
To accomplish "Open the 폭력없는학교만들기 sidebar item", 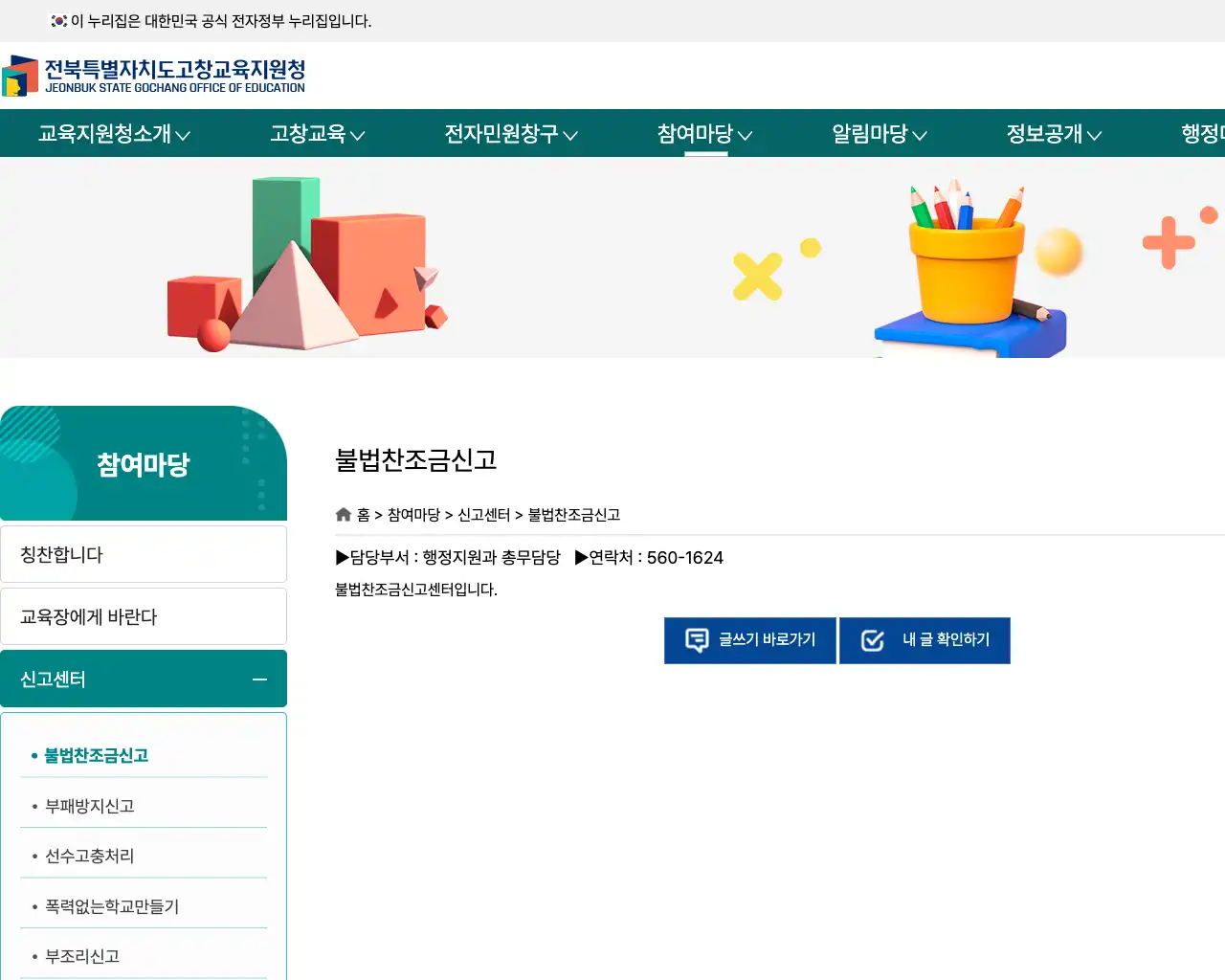I will [x=110, y=904].
